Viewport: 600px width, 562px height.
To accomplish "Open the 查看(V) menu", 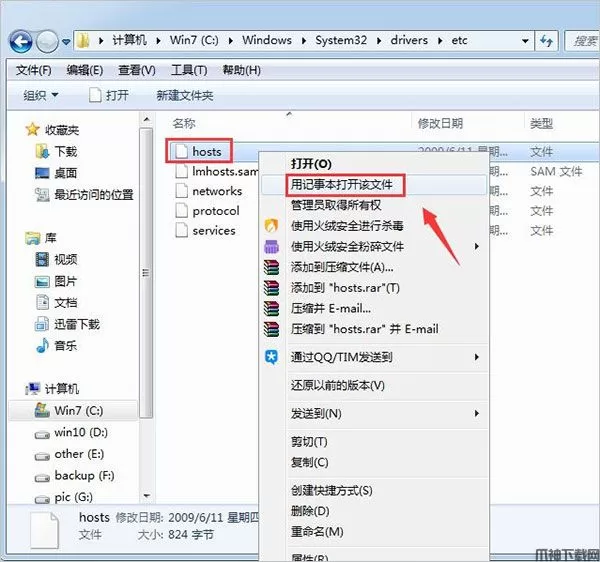I will pyautogui.click(x=137, y=70).
